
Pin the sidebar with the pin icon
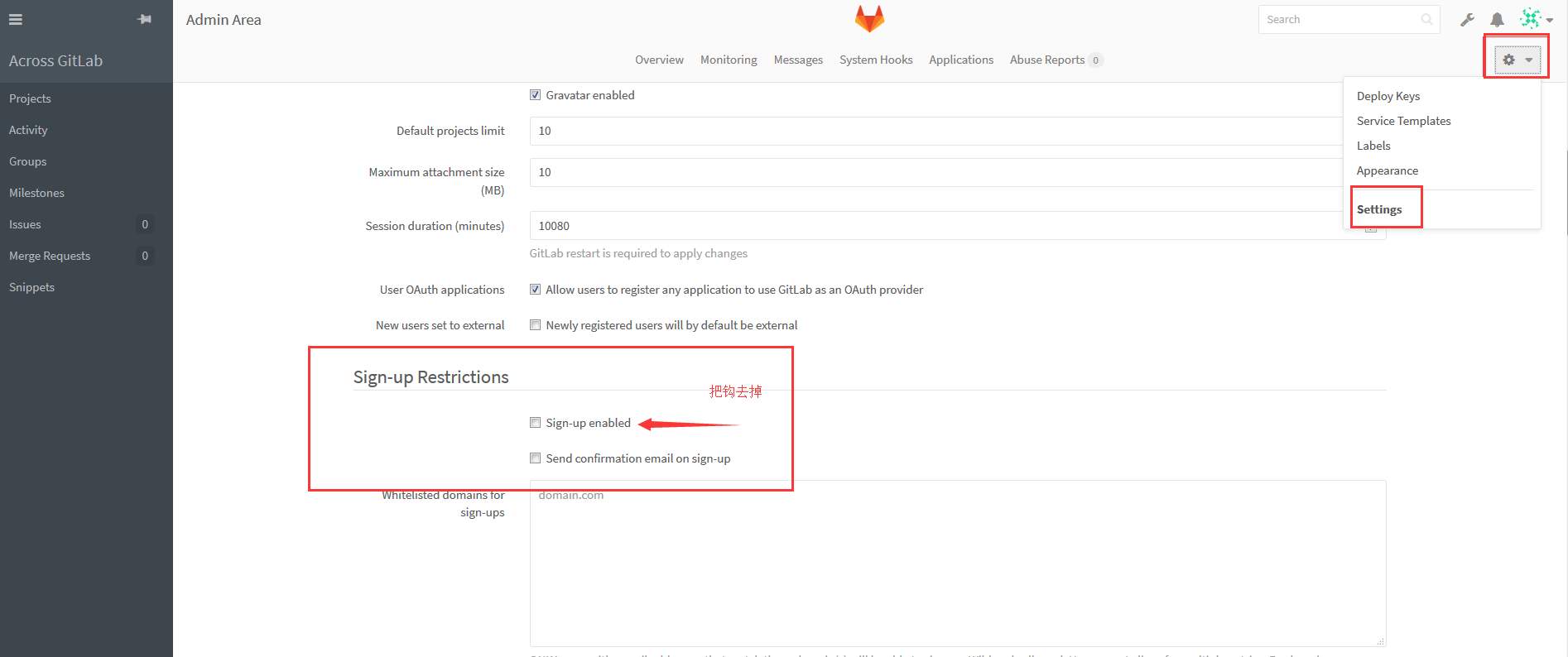[x=145, y=19]
